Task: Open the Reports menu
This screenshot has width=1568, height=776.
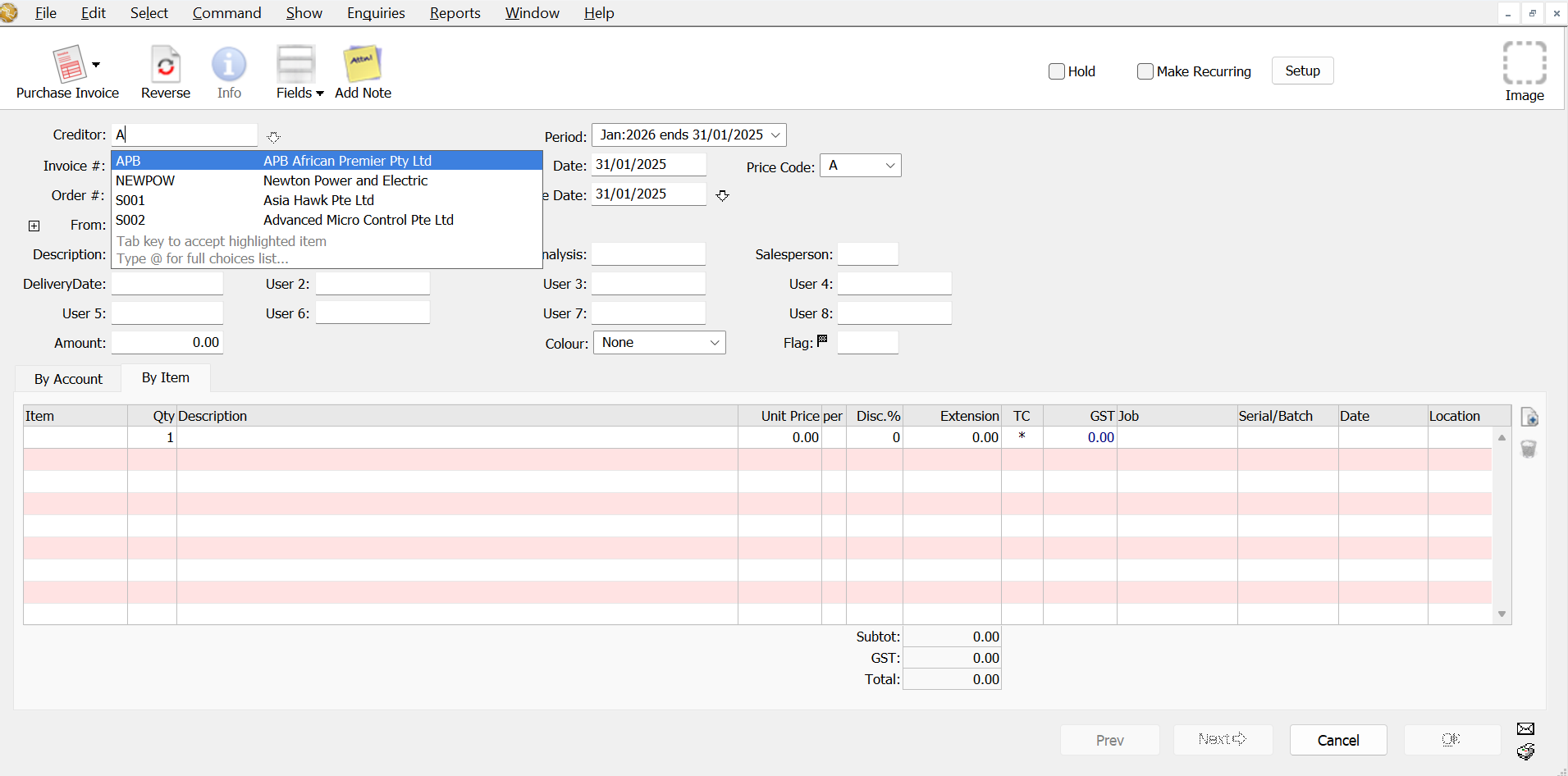Action: click(455, 13)
